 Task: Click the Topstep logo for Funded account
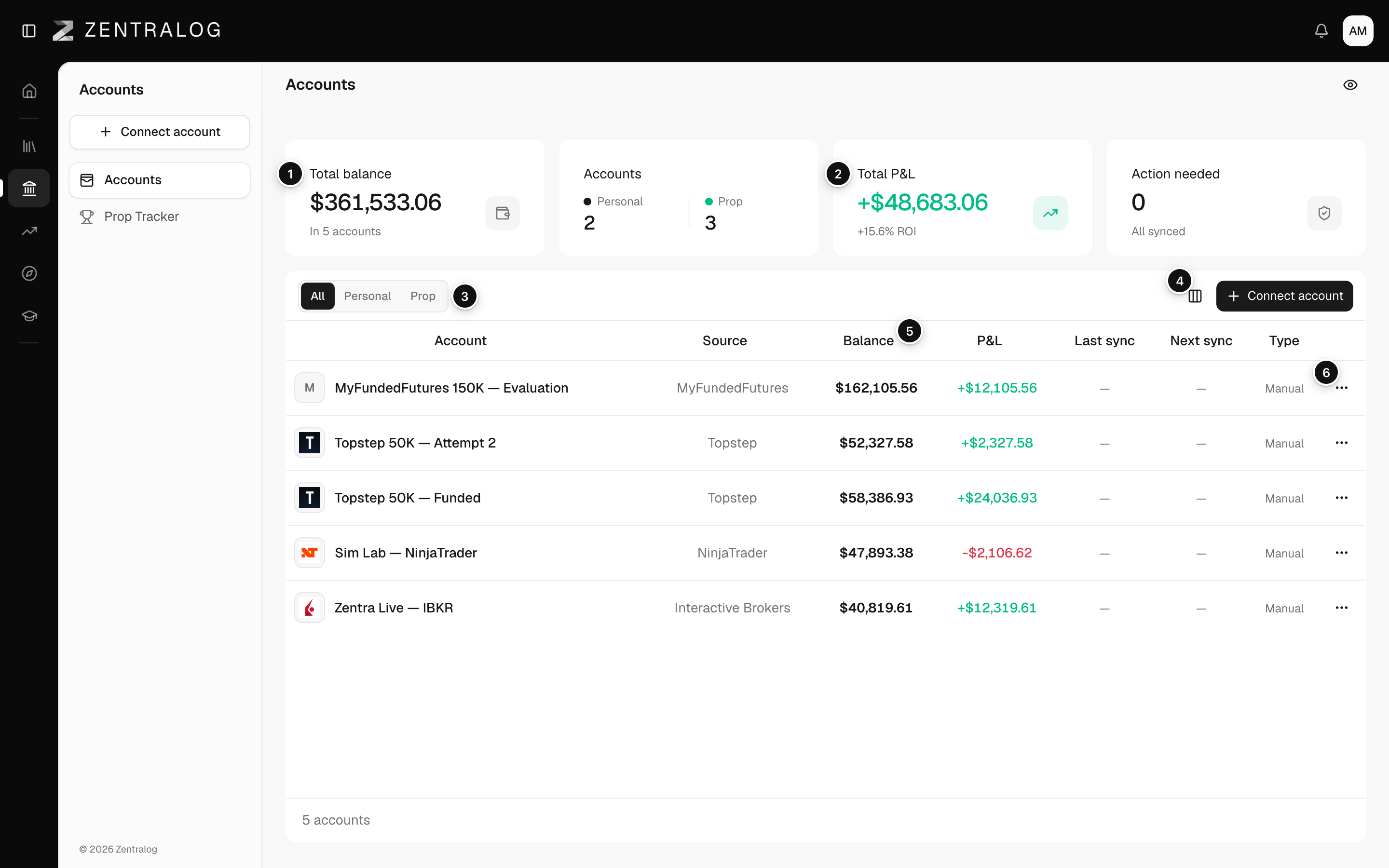[x=309, y=498]
